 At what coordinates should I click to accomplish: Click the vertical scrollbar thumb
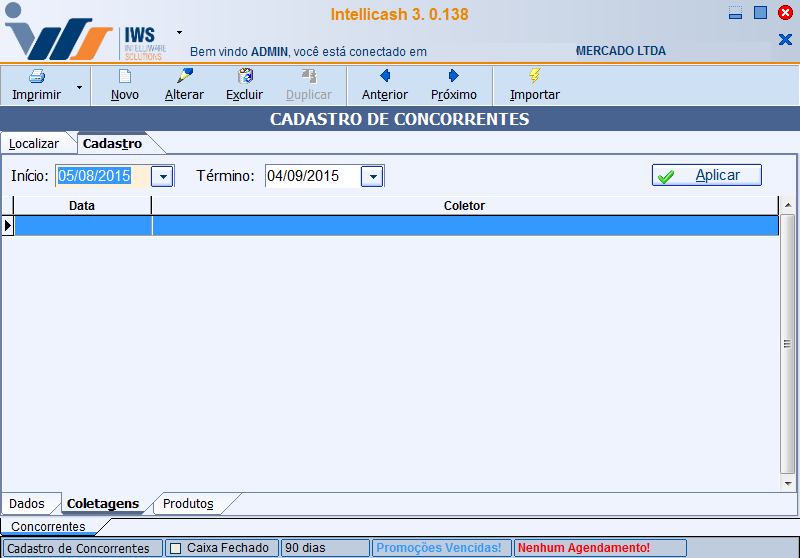[x=788, y=344]
